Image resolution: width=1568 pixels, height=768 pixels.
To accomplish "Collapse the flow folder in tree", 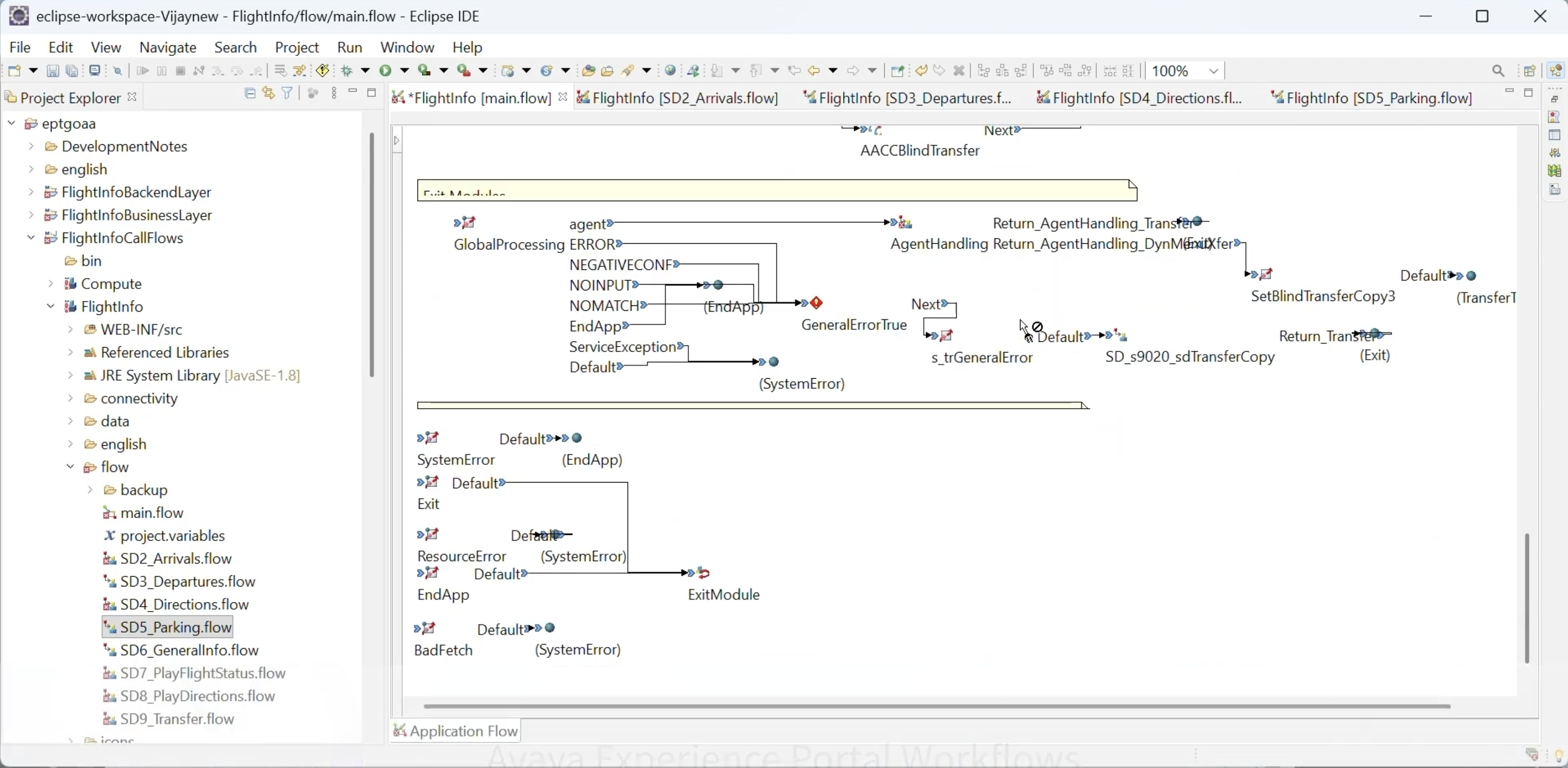I will click(71, 467).
